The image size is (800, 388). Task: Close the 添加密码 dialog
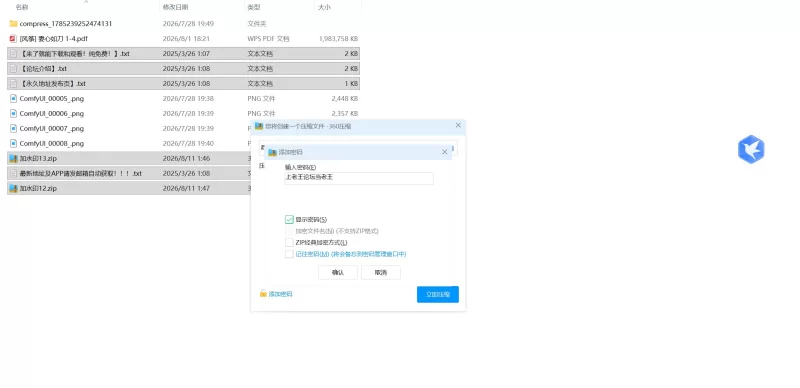[444, 152]
